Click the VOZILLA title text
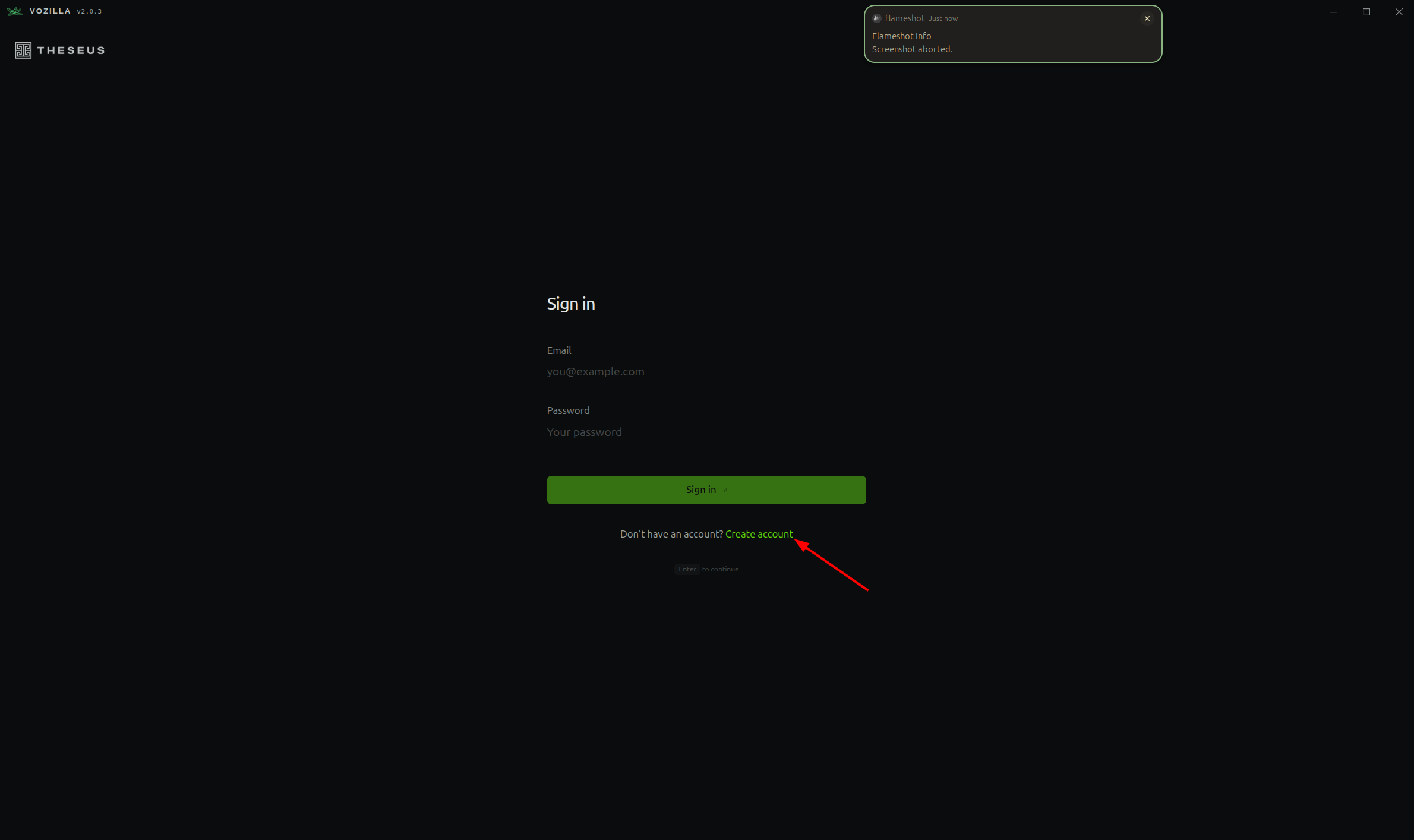 pos(50,11)
